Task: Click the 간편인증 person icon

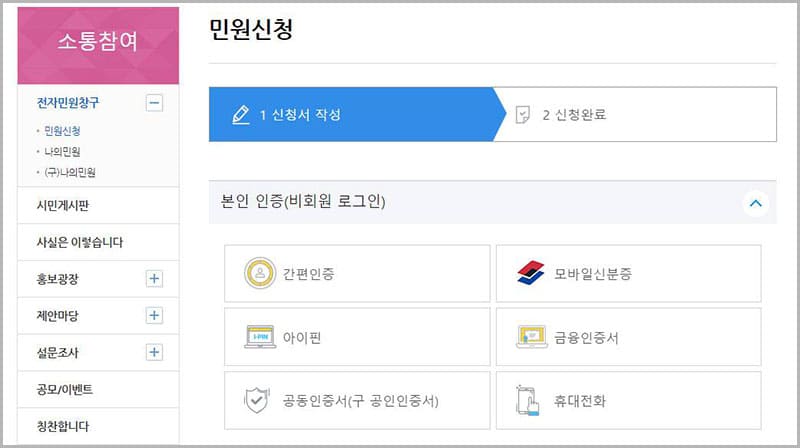Action: (259, 273)
